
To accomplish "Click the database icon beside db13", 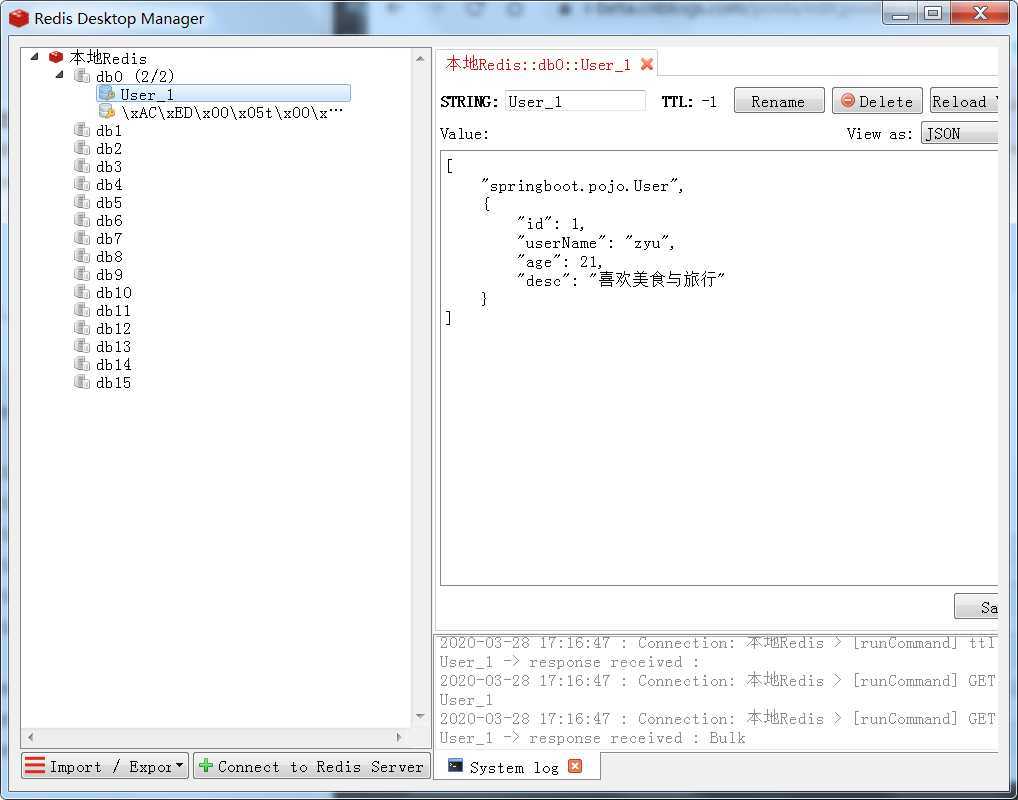I will [x=82, y=346].
